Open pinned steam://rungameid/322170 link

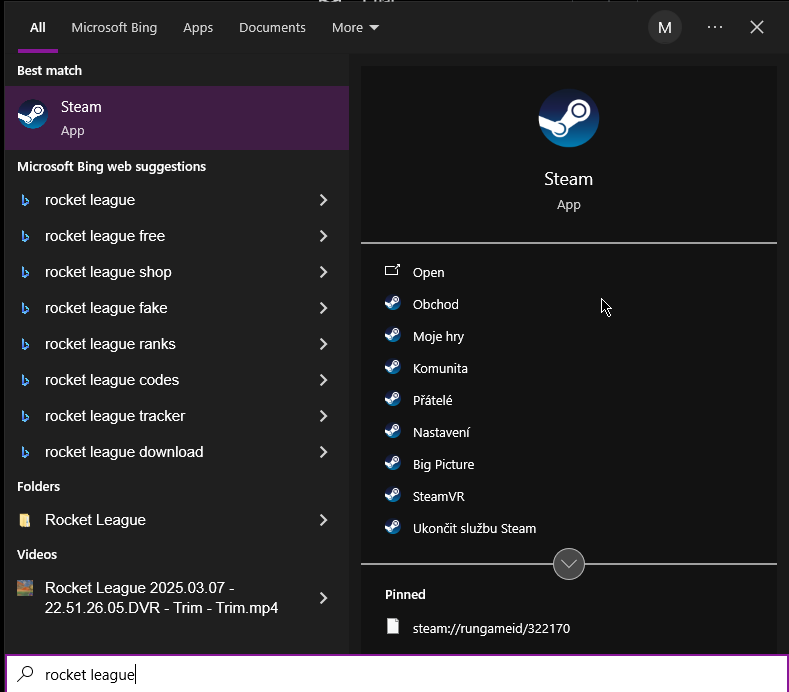coord(491,628)
